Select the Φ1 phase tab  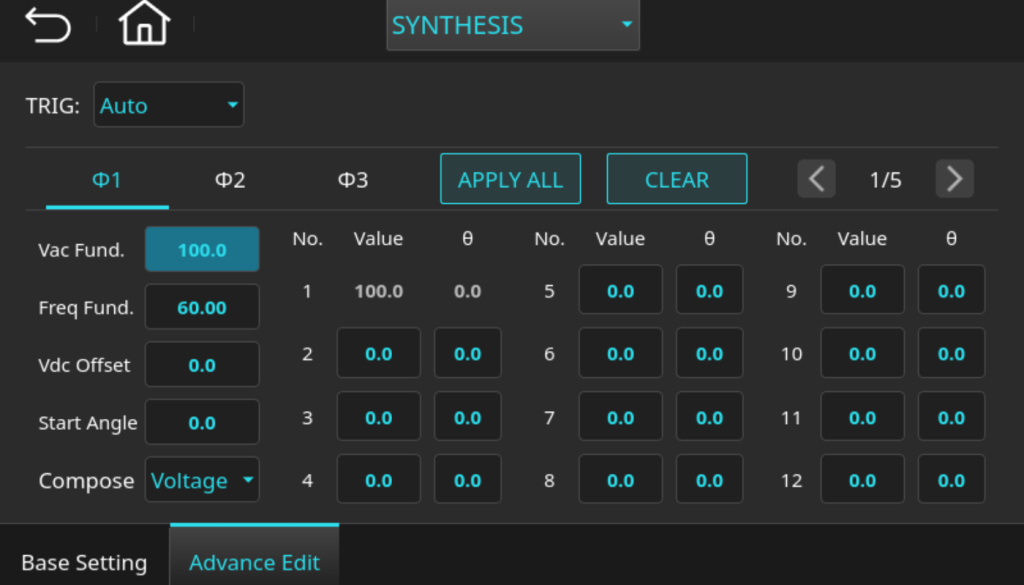107,180
